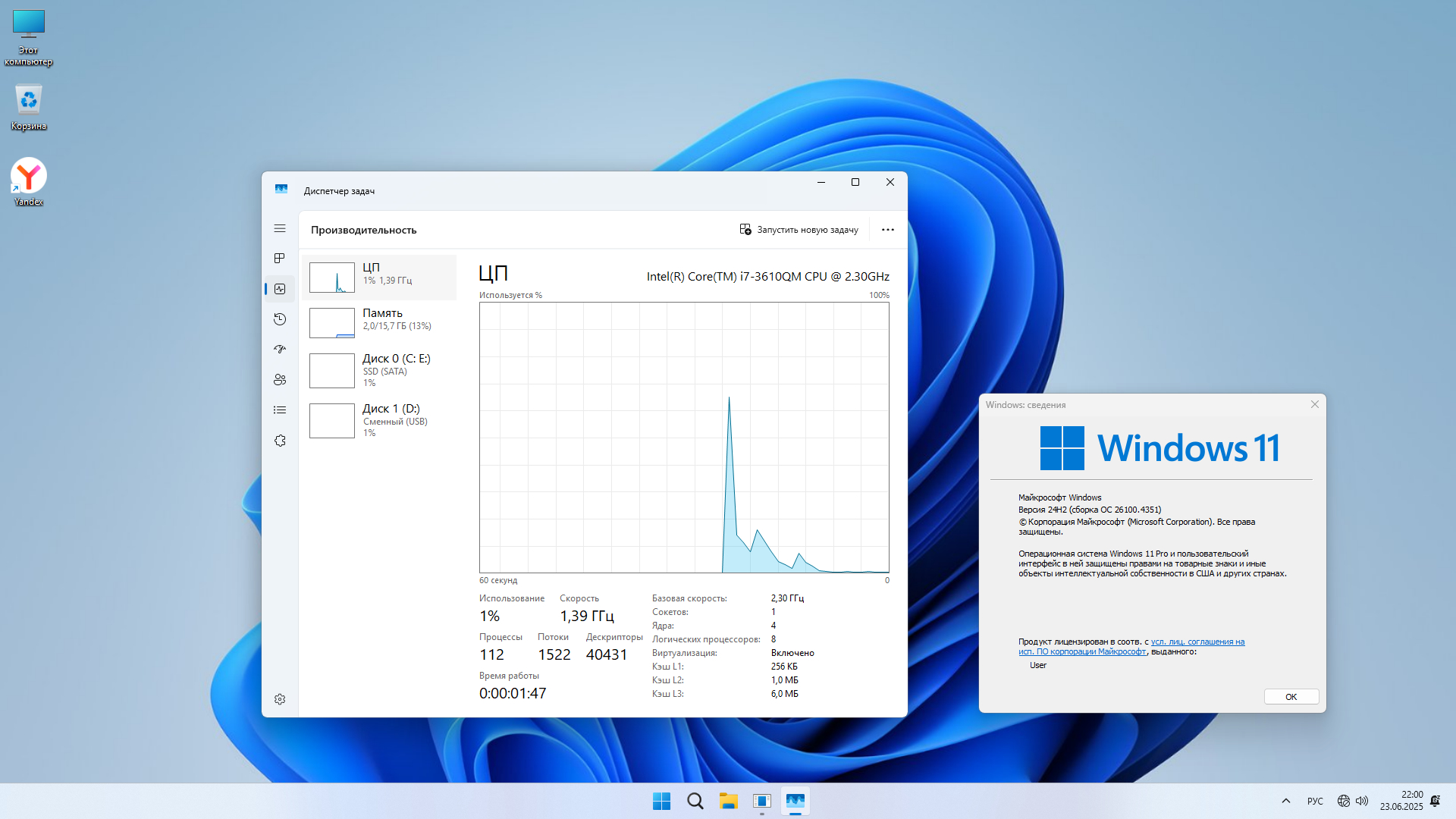The width and height of the screenshot is (1456, 819).
Task: Show hidden system tray icons chevron
Action: click(x=1285, y=801)
